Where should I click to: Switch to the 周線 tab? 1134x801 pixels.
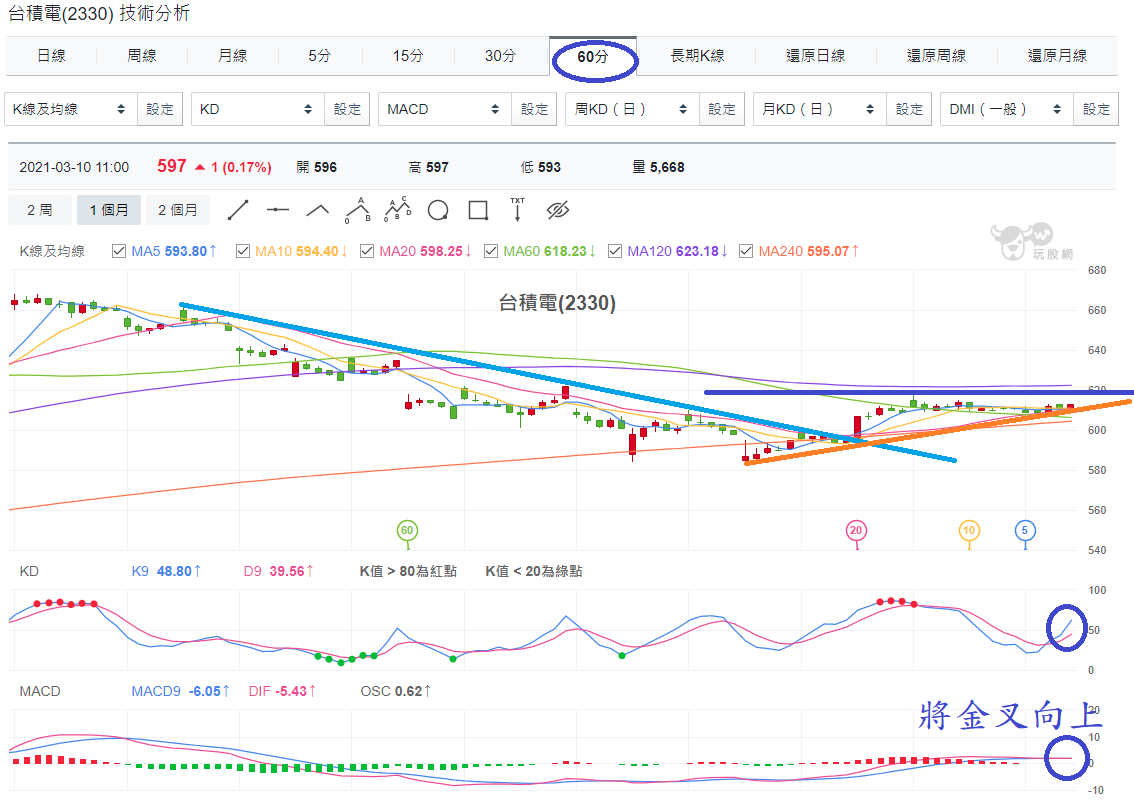[x=142, y=56]
